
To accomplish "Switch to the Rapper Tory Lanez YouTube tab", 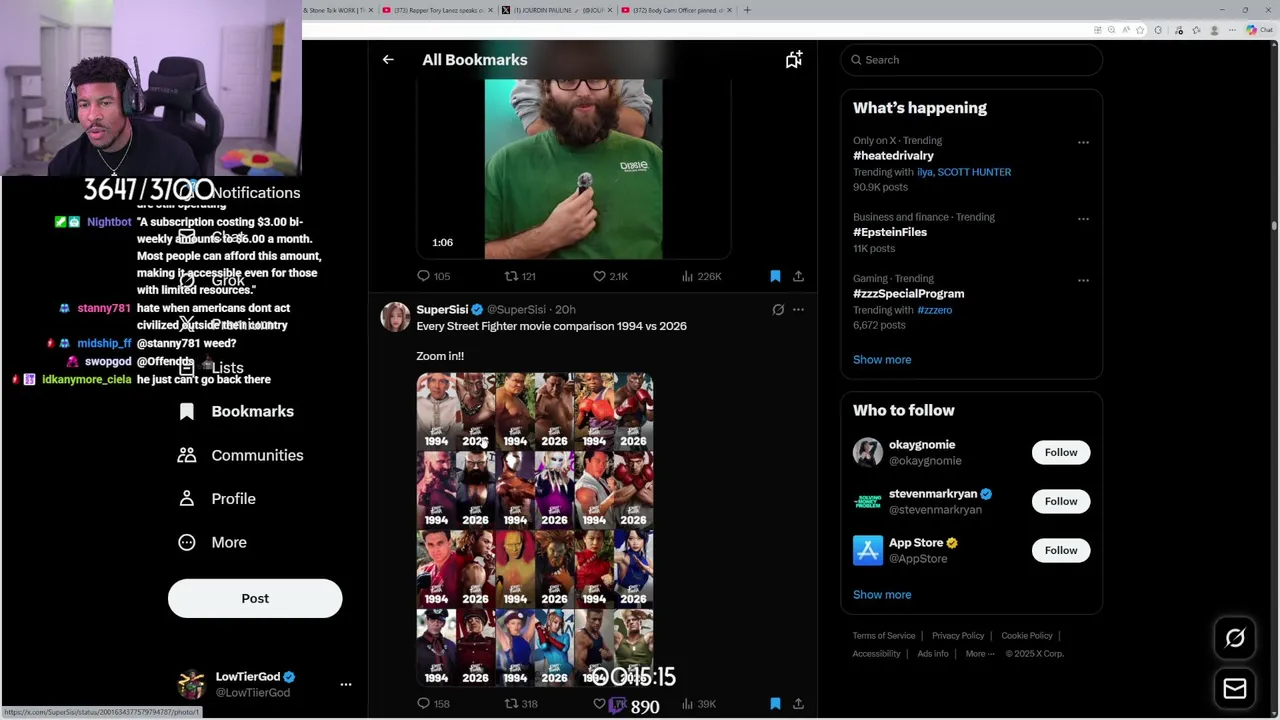I will pos(440,10).
